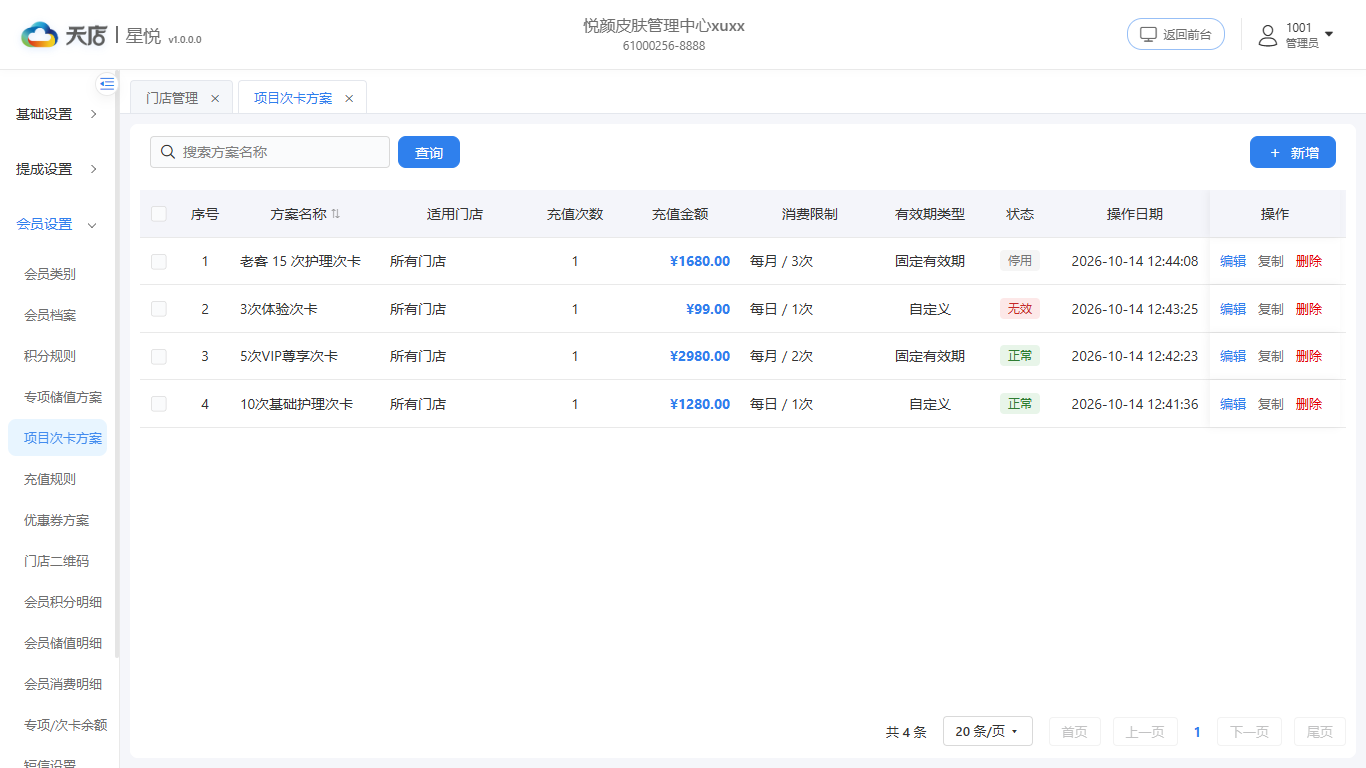The image size is (1366, 768).
Task: Collapse the sidebar with the menu fold icon
Action: click(107, 84)
